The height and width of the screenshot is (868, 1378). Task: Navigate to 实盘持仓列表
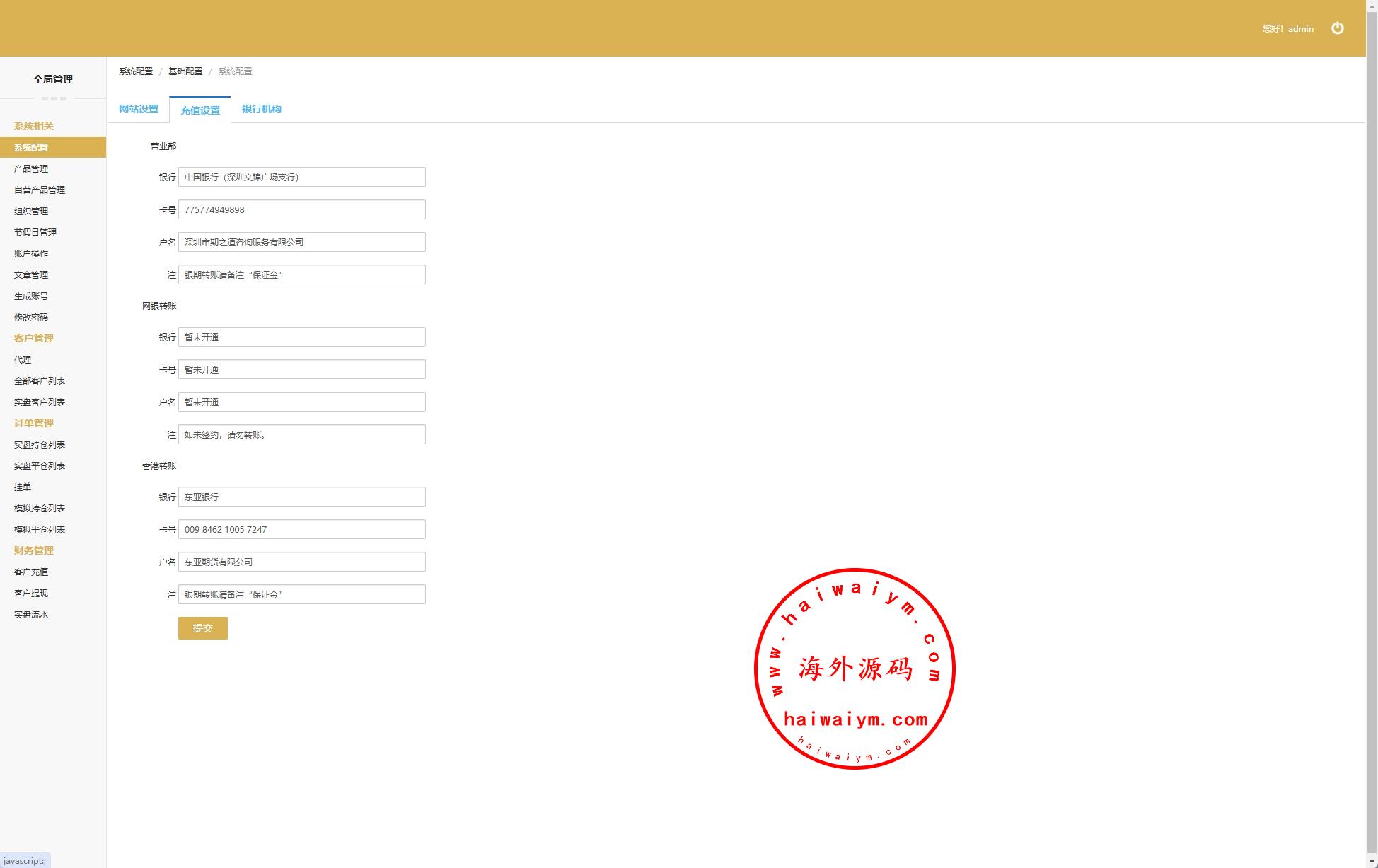[40, 445]
